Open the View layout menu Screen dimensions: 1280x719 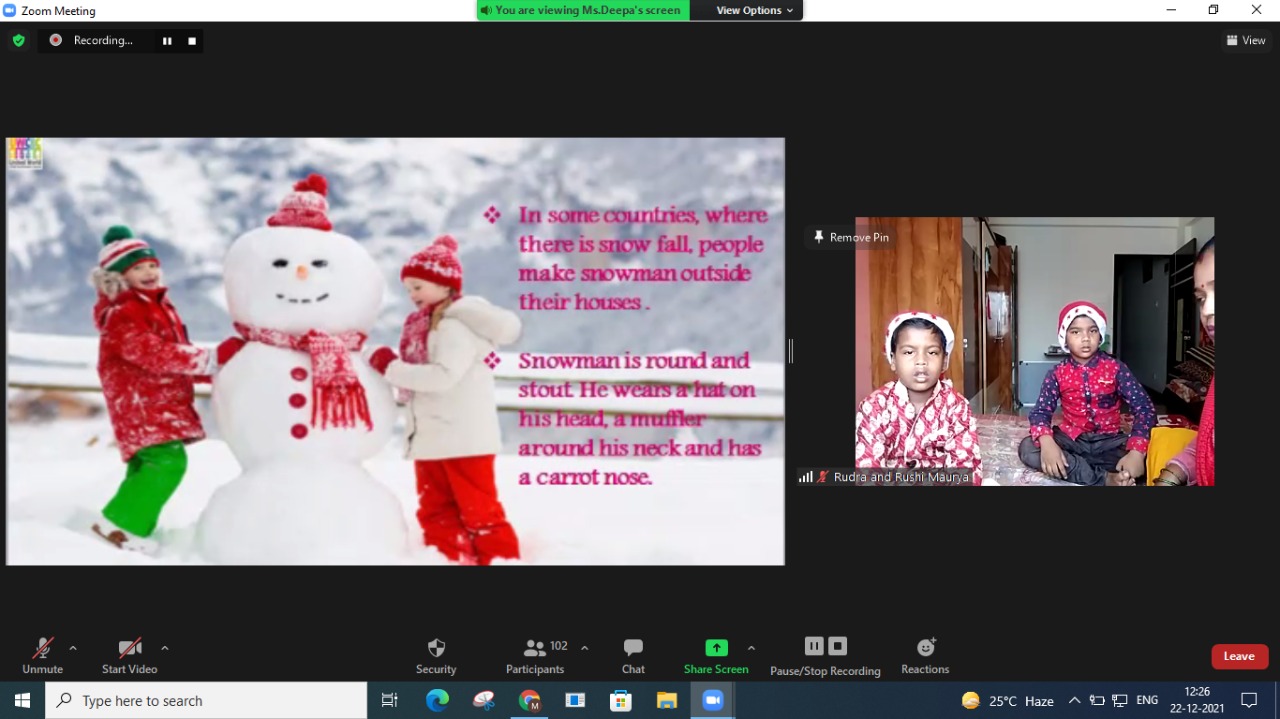click(1246, 41)
